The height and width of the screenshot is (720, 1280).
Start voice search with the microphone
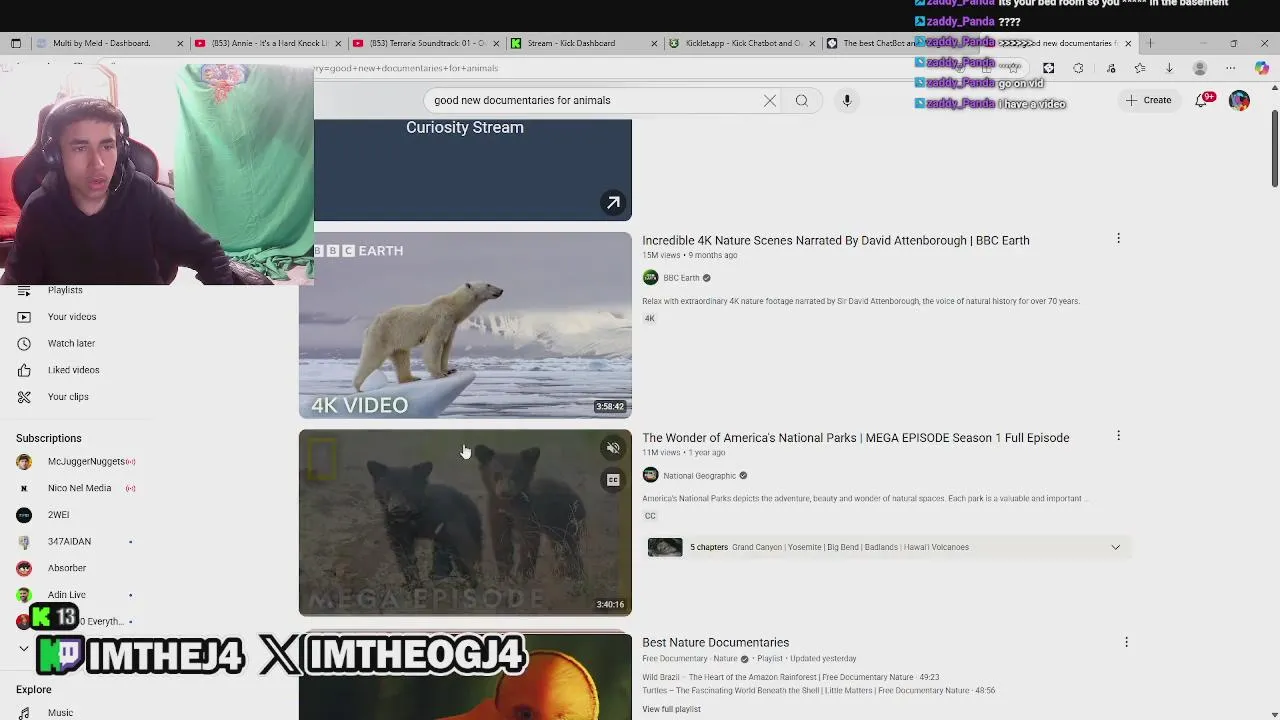coord(847,100)
